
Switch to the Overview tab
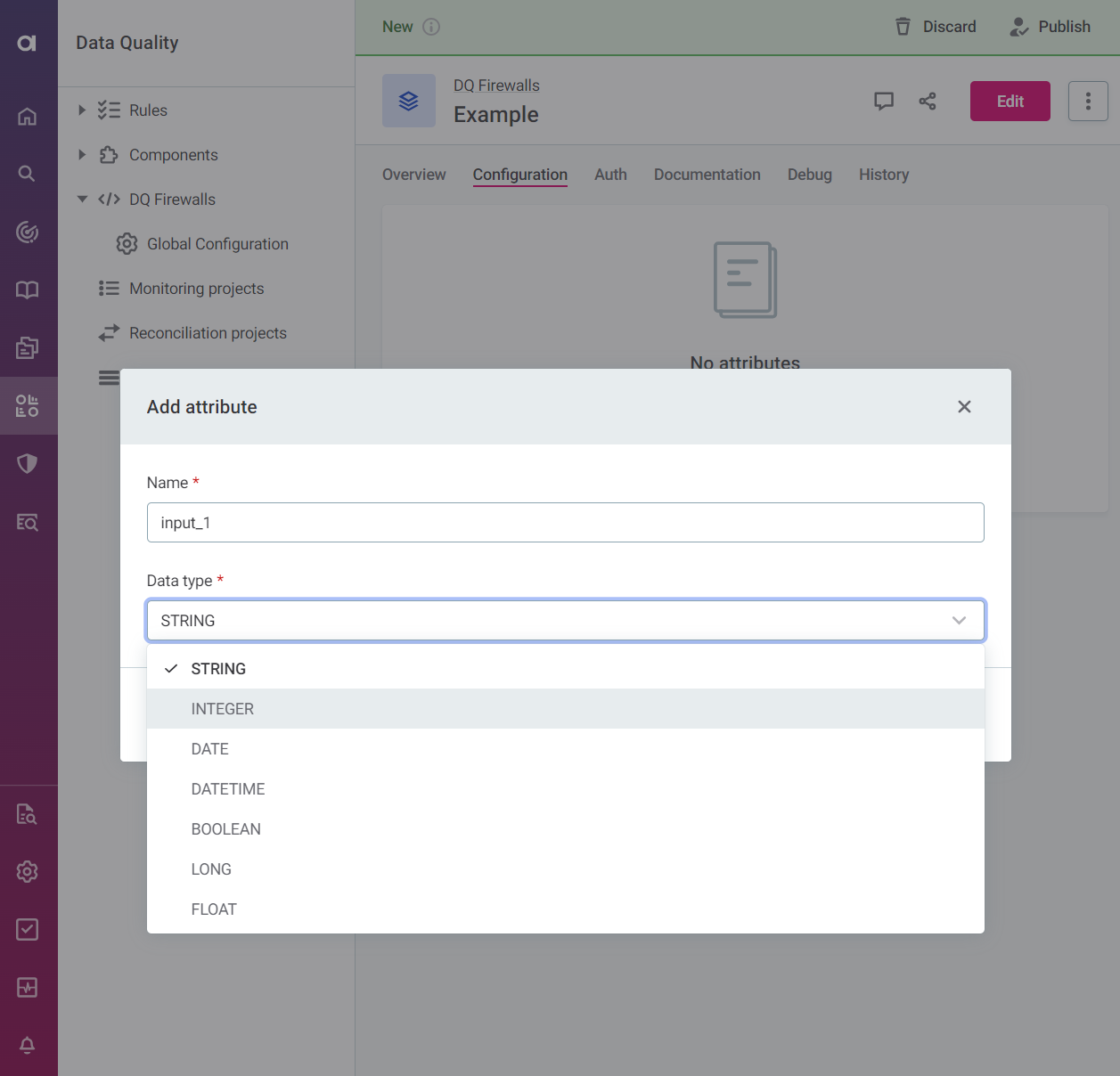click(413, 175)
